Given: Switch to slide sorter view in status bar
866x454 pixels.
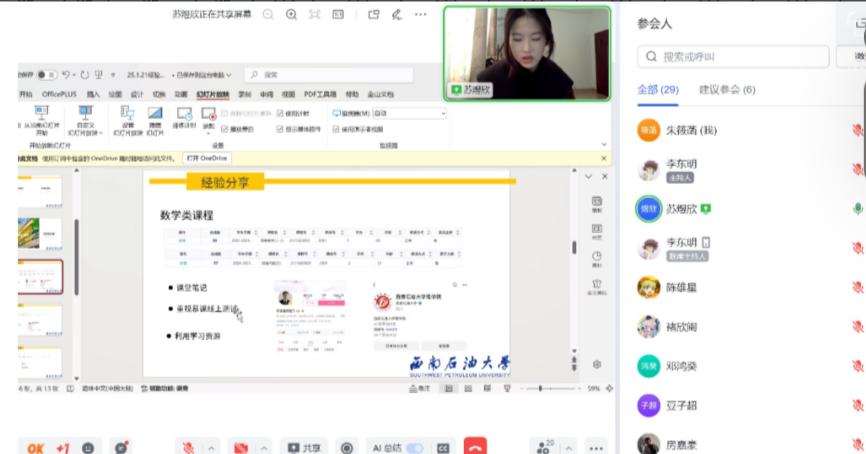Looking at the screenshot, I should point(468,389).
